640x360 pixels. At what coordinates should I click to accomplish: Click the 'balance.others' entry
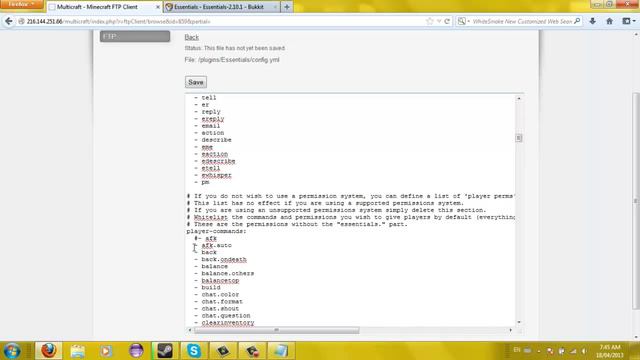pos(228,273)
